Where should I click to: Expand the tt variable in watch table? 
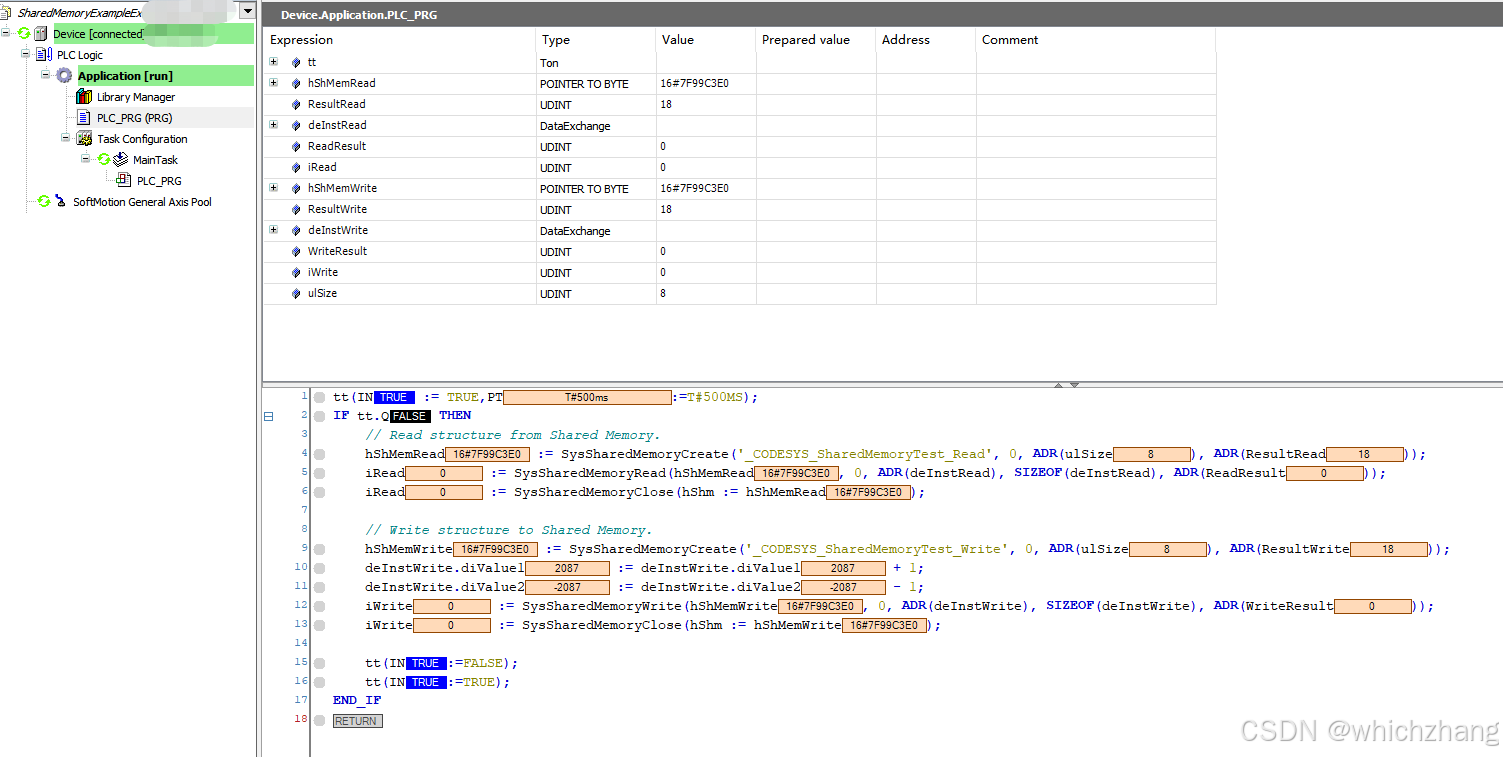tap(273, 62)
